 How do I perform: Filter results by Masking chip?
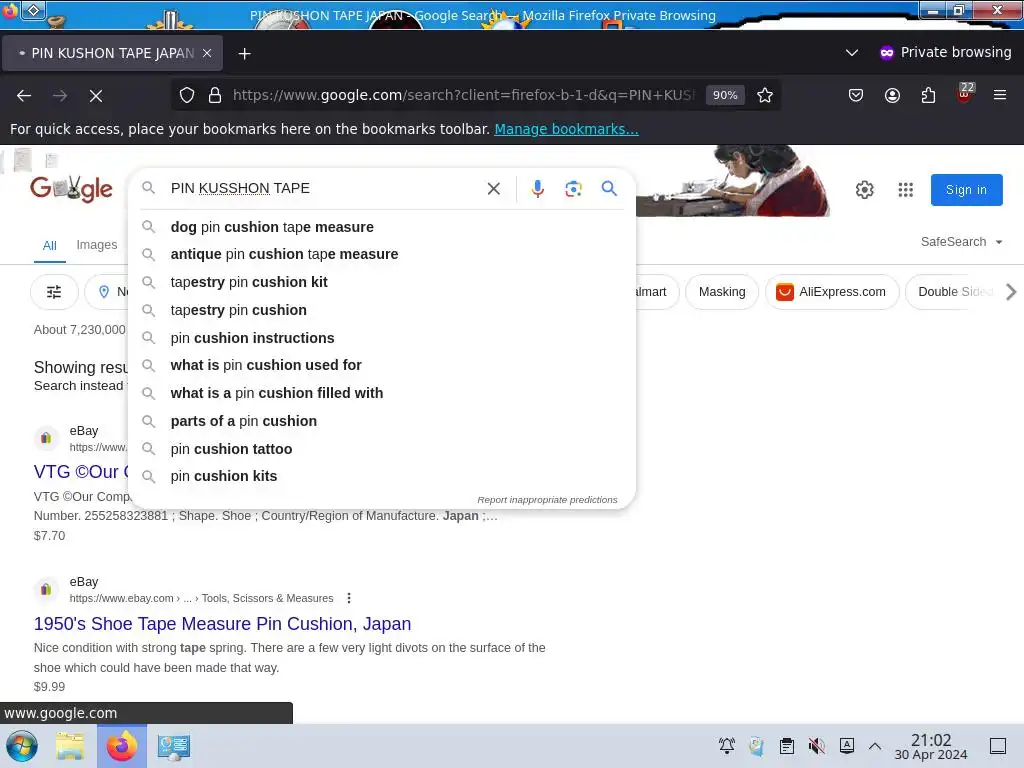click(x=722, y=292)
